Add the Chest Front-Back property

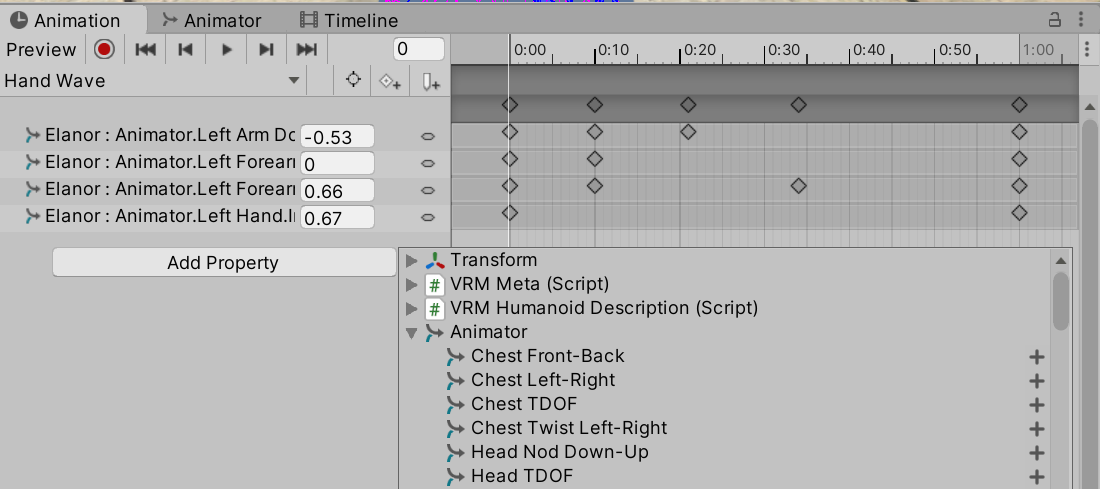tap(1036, 357)
